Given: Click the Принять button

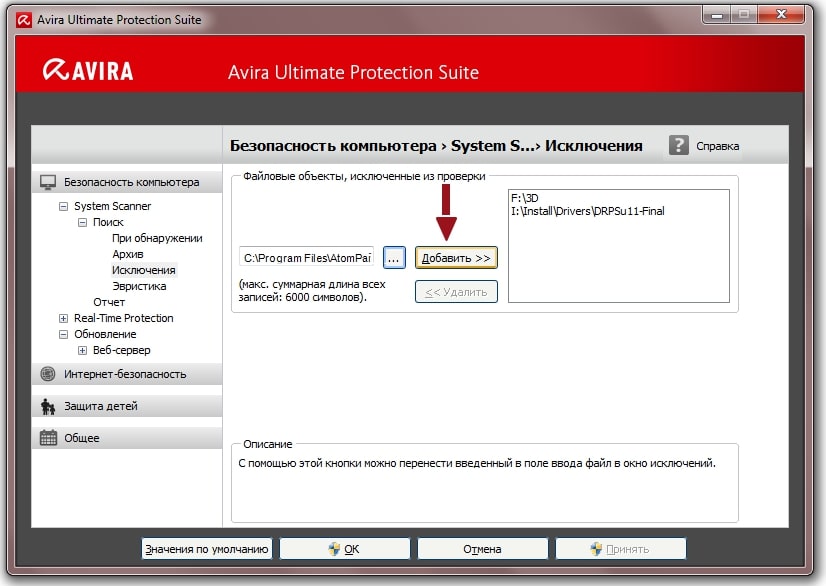Looking at the screenshot, I should (x=621, y=549).
